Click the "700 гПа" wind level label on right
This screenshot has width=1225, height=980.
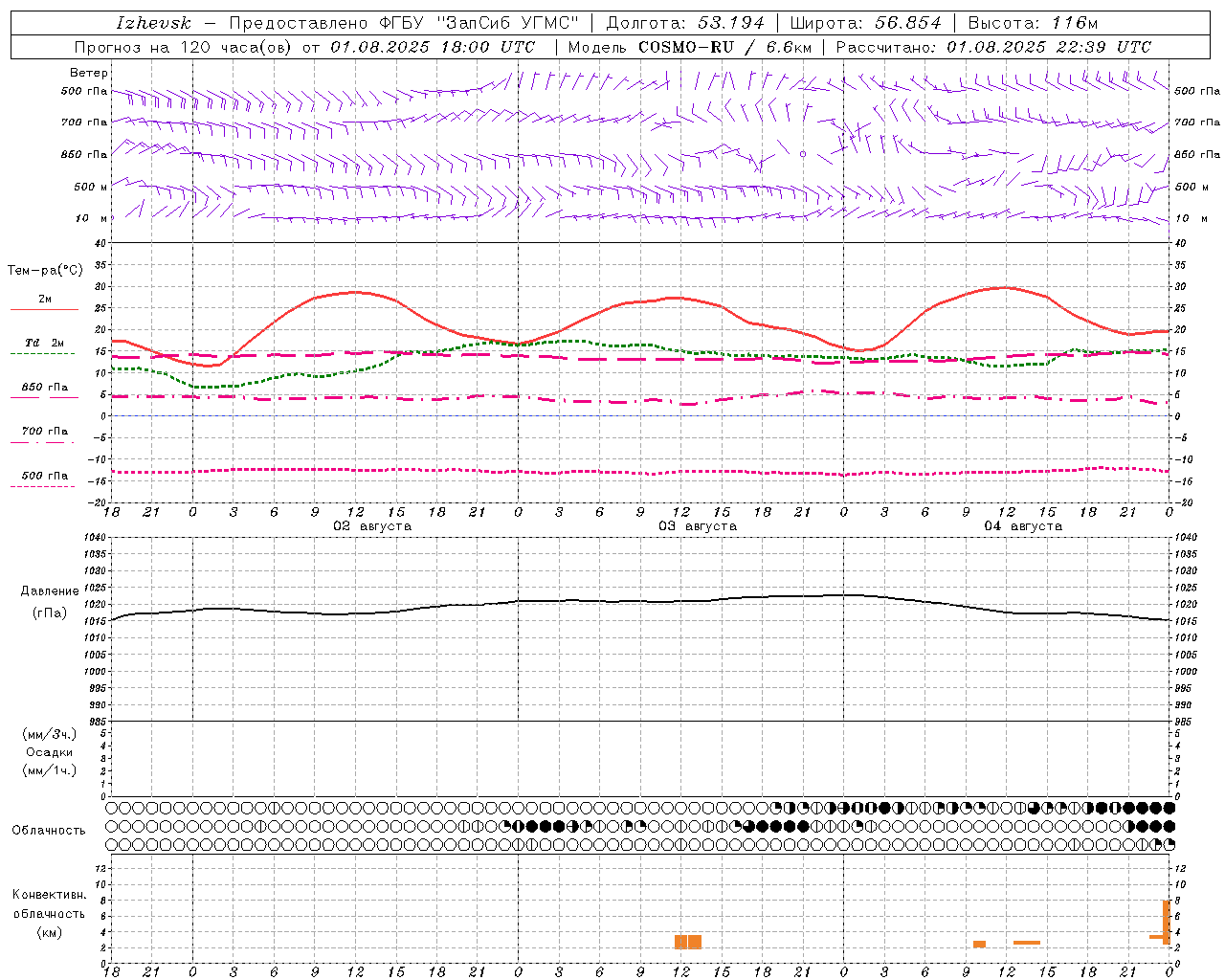[x=1197, y=122]
